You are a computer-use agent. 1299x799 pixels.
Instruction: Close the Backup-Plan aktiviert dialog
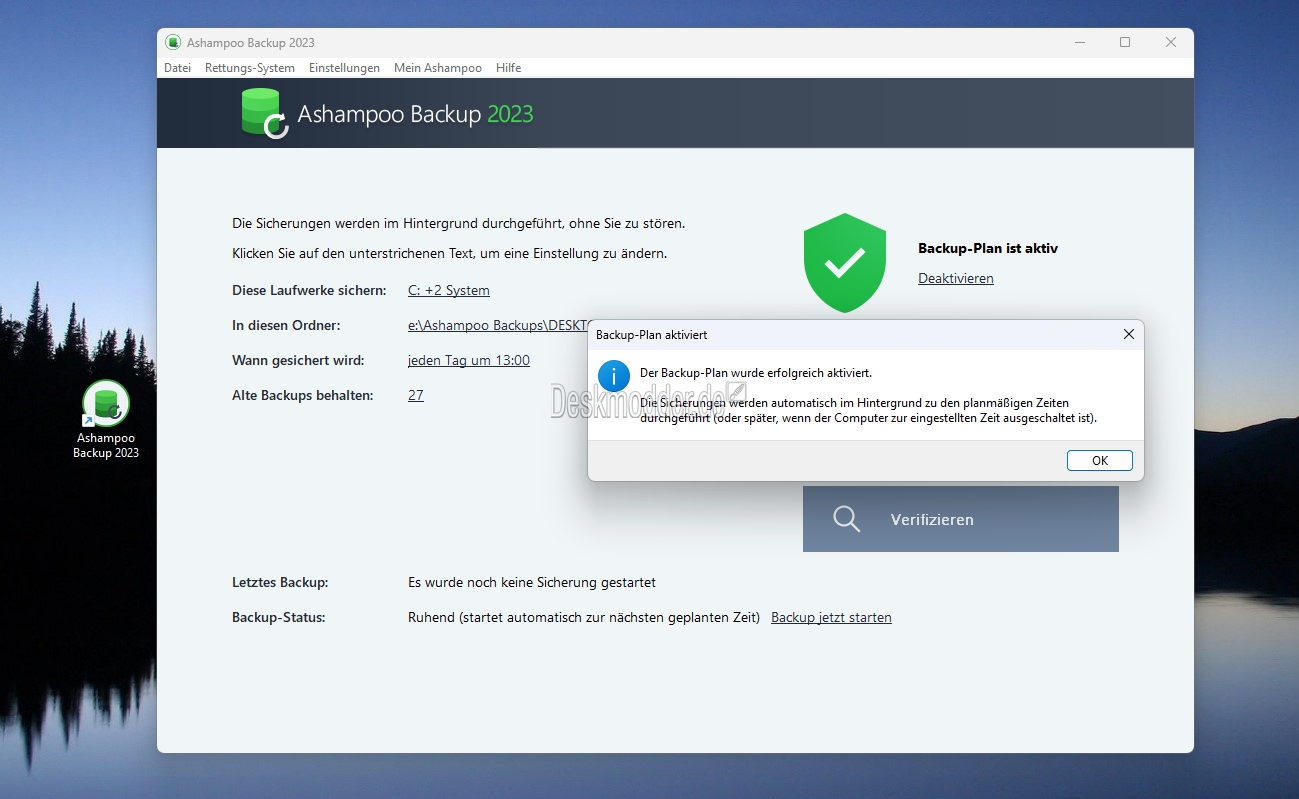[x=1129, y=334]
